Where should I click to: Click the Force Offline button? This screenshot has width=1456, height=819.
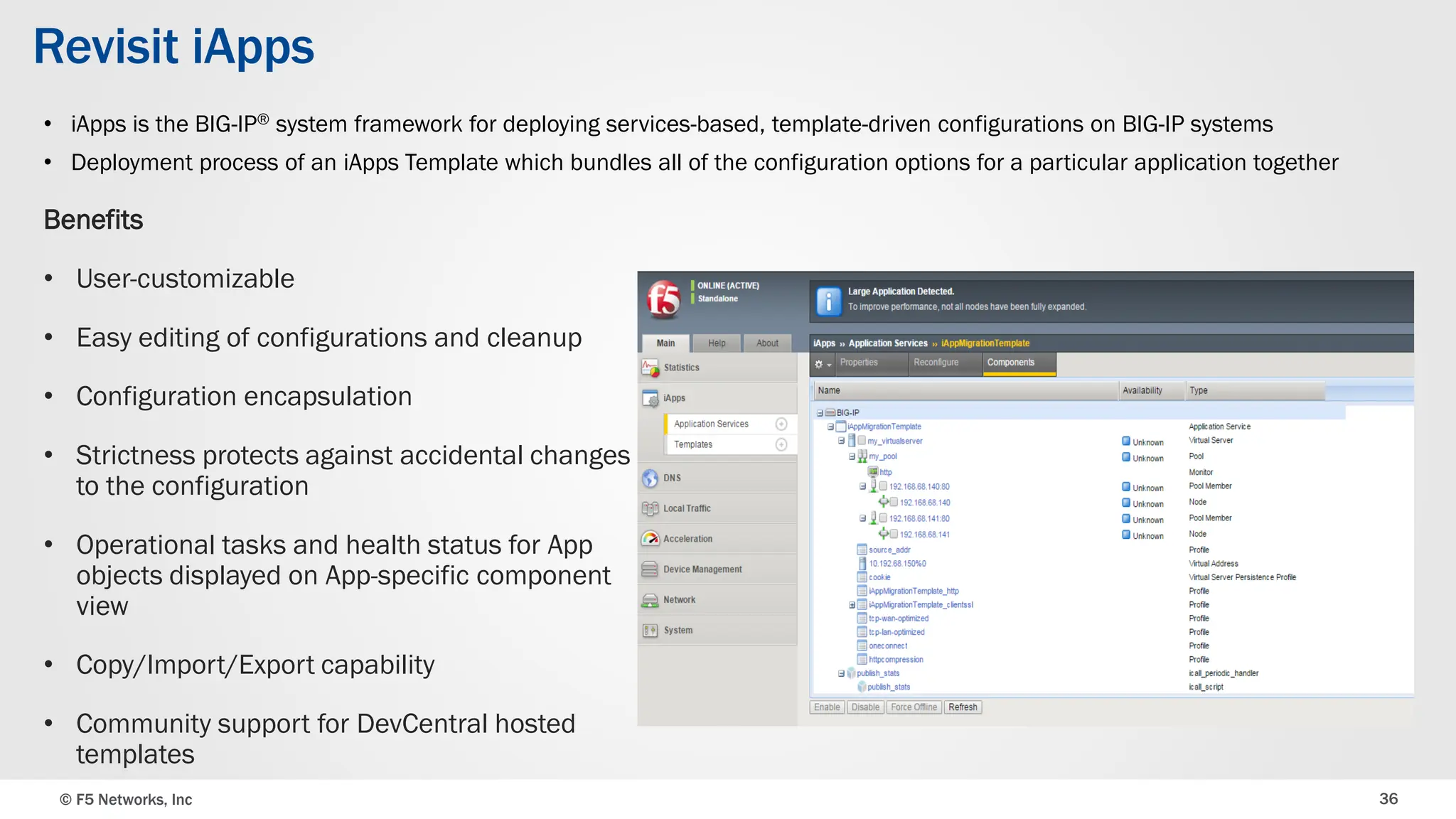click(914, 707)
